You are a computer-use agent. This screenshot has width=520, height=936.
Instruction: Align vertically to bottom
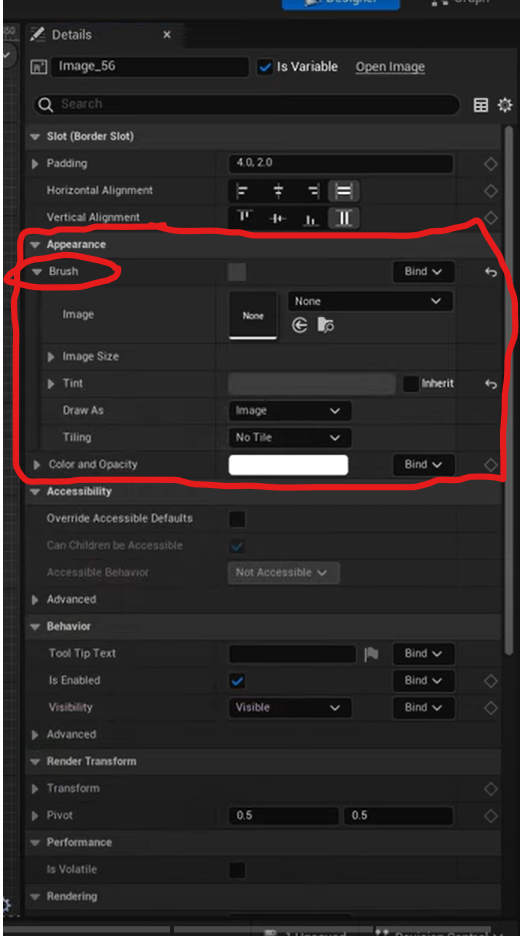coord(310,218)
